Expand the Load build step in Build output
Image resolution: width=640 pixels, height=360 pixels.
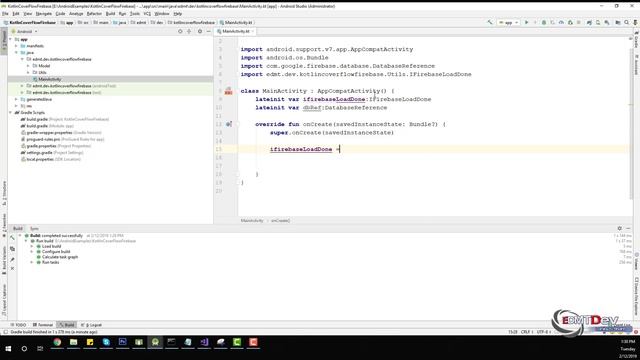click(x=32, y=247)
